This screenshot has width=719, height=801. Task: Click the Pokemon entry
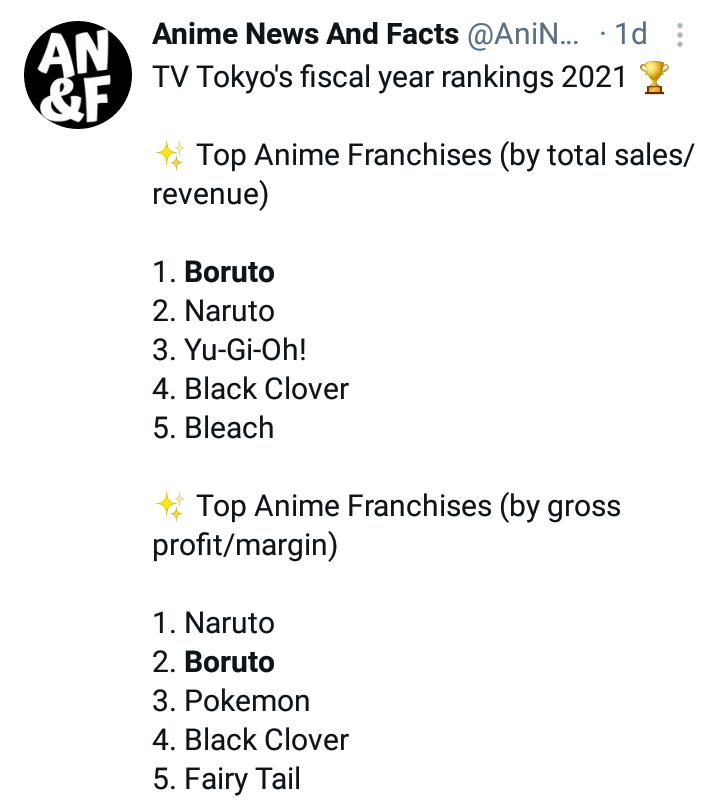pos(247,701)
